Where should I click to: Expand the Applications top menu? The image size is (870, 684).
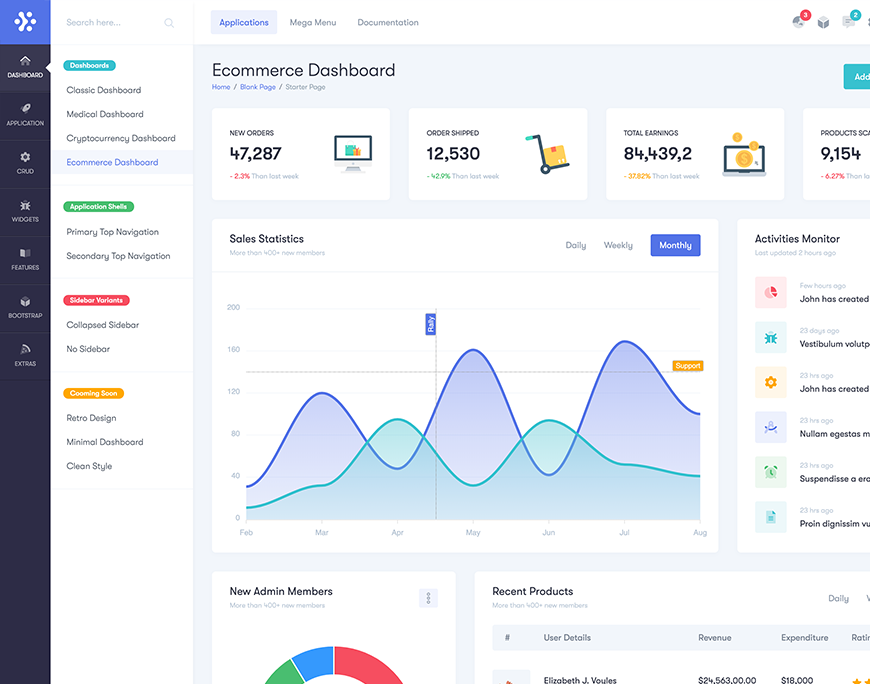click(x=244, y=22)
